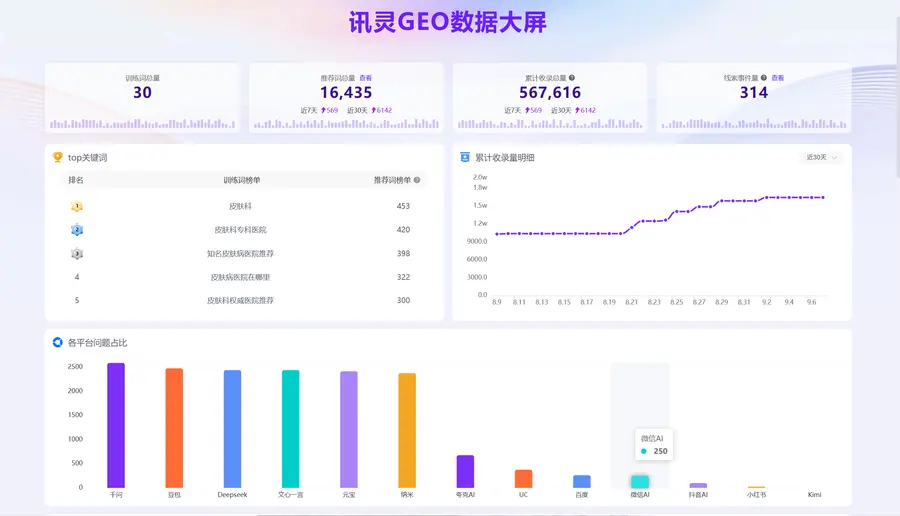
Task: Click the trophy icon beside top关键词
Action: 57,157
